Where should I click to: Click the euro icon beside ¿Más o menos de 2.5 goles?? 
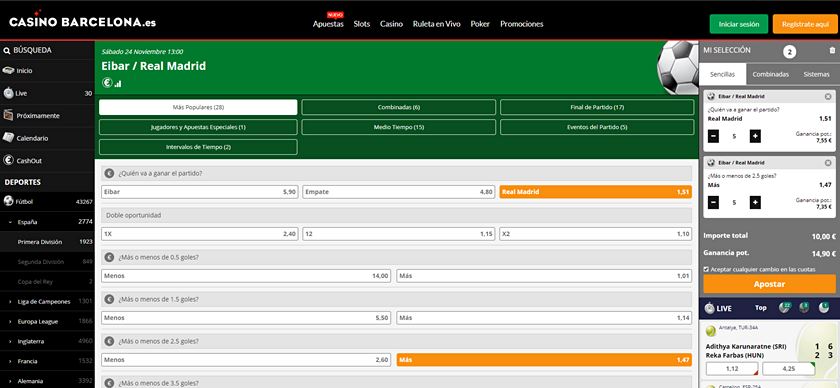109,341
